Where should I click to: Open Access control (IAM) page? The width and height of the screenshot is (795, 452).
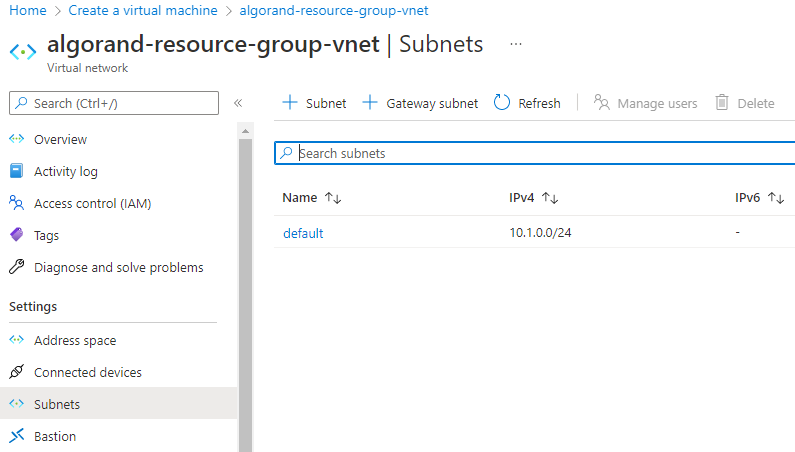point(93,203)
